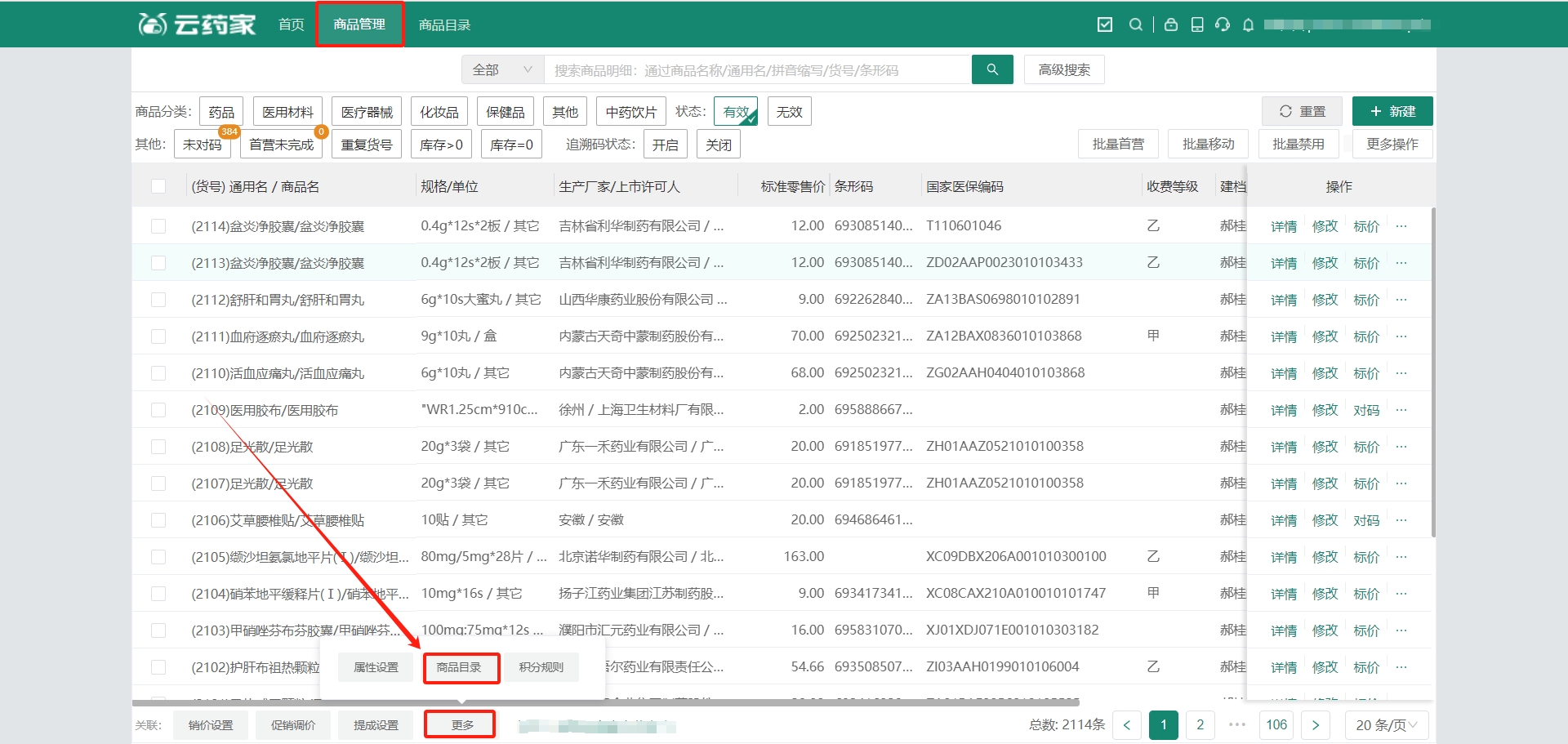Tick checkbox for row (2105)缬沙坦氨氯地平片

[x=158, y=557]
